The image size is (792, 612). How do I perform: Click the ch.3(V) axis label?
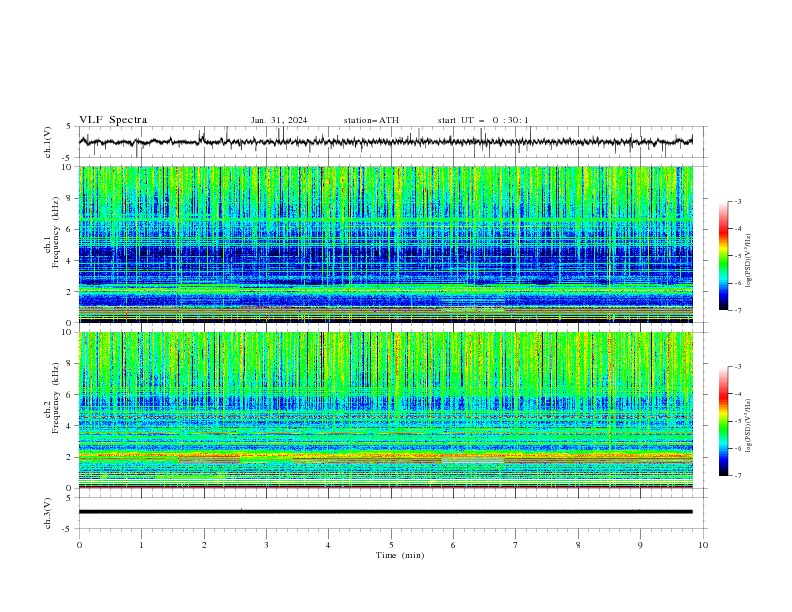pyautogui.click(x=48, y=513)
